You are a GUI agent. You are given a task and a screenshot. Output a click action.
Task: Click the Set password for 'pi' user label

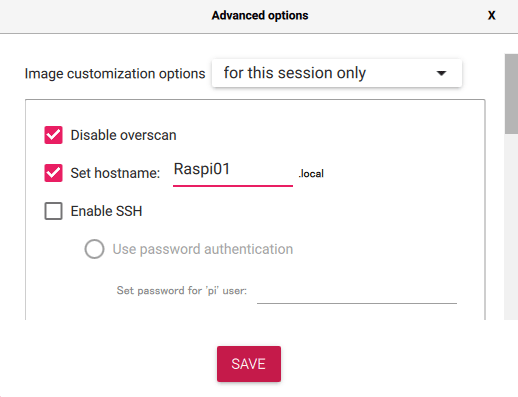182,291
